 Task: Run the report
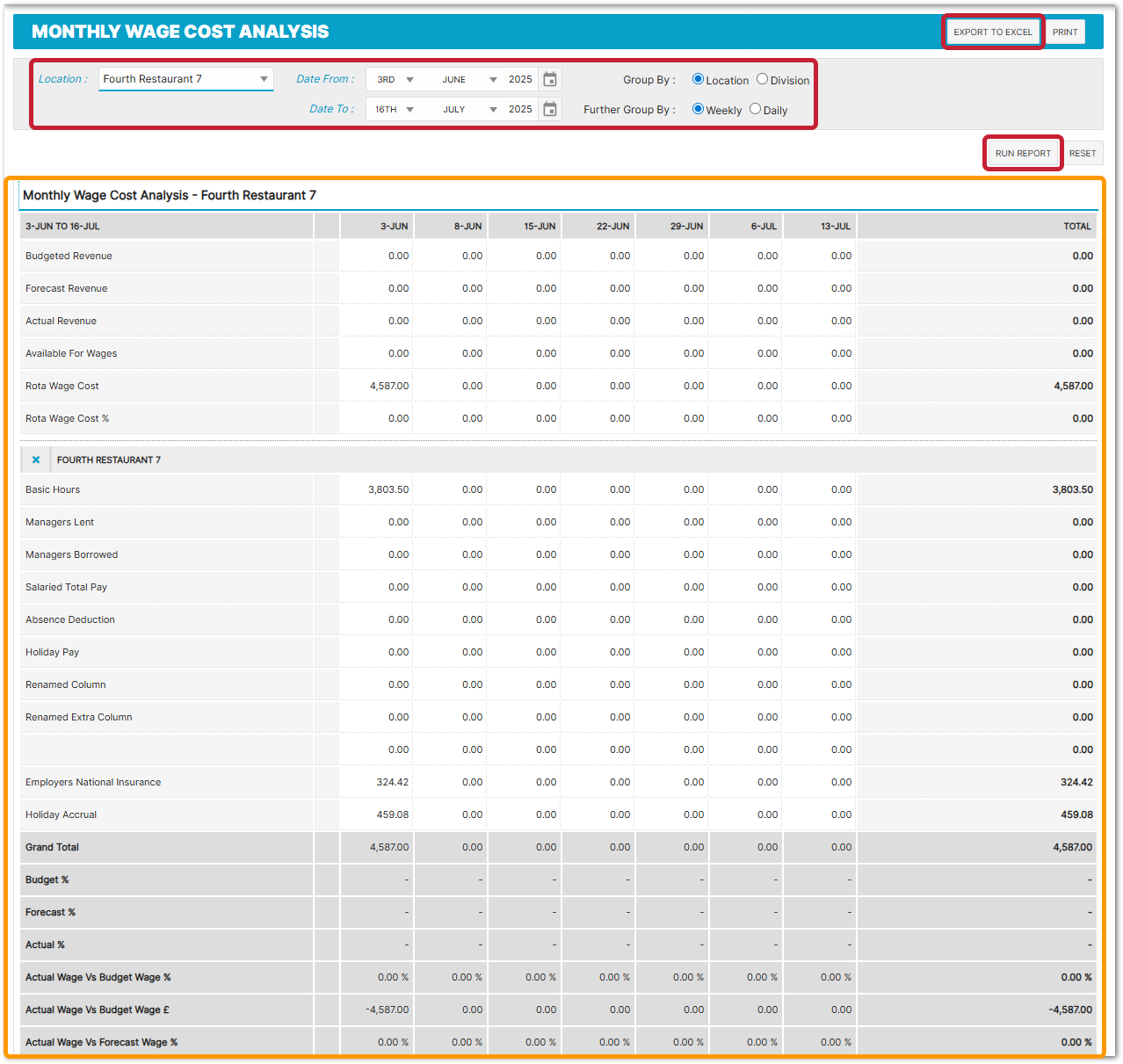1023,153
